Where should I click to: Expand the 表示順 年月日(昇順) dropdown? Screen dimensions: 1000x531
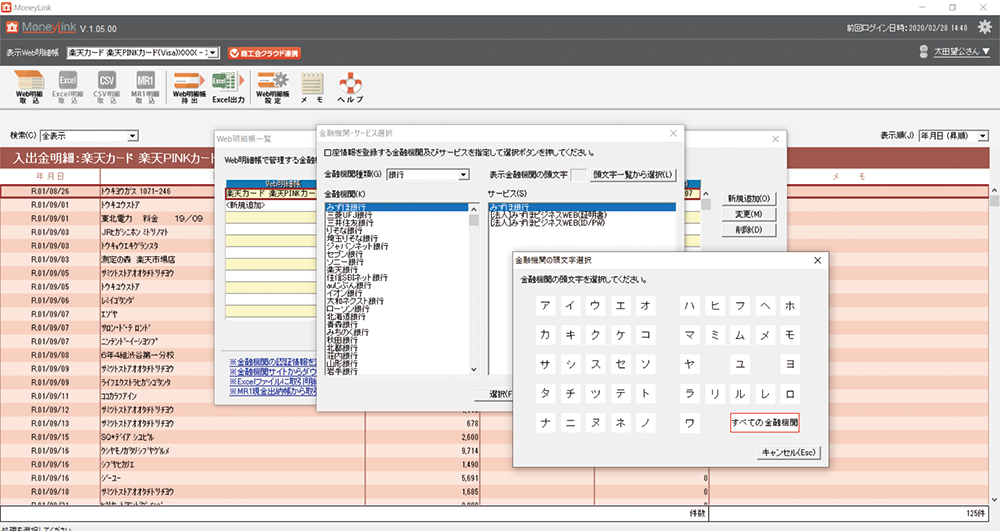click(x=983, y=135)
